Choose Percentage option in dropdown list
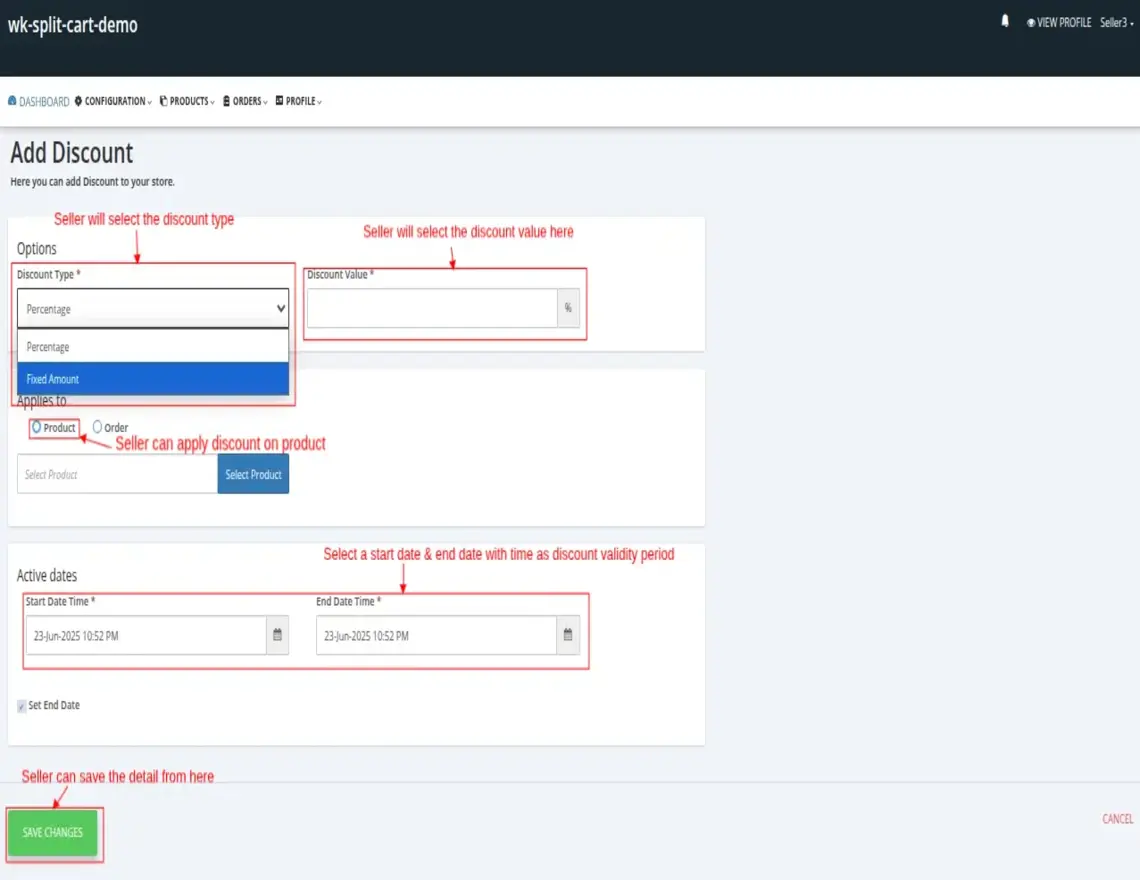1140x880 pixels. 153,347
